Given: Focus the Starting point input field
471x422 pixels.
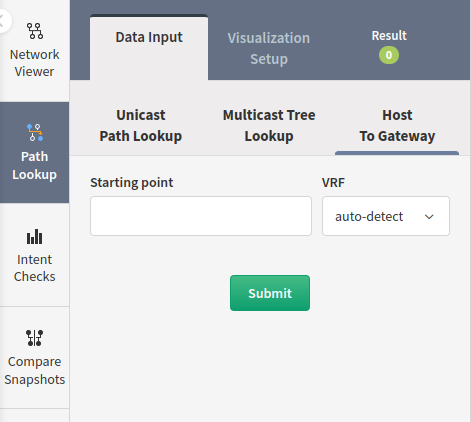Looking at the screenshot, I should (x=201, y=216).
